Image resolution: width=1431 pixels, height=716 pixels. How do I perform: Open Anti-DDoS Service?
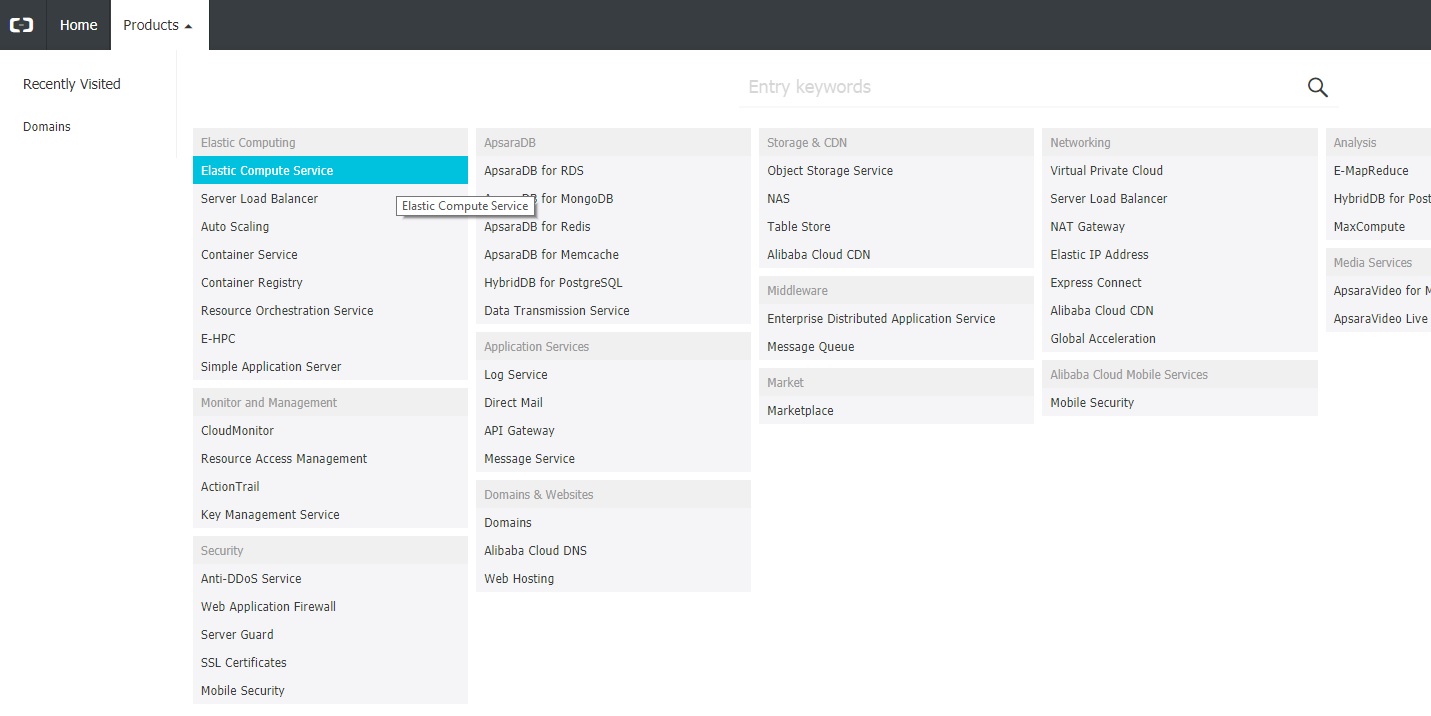(x=330, y=578)
